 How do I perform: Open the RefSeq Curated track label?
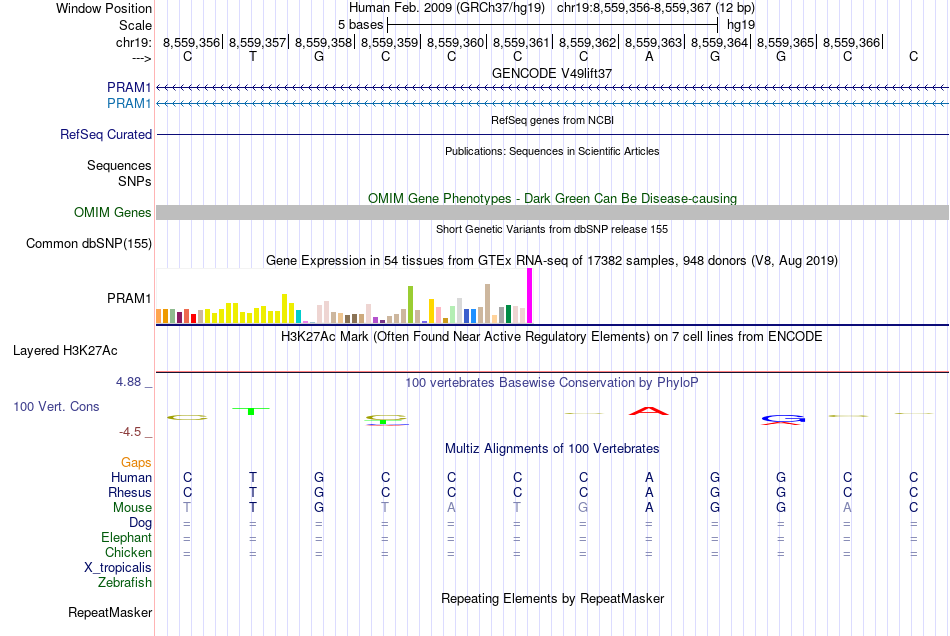[106, 134]
